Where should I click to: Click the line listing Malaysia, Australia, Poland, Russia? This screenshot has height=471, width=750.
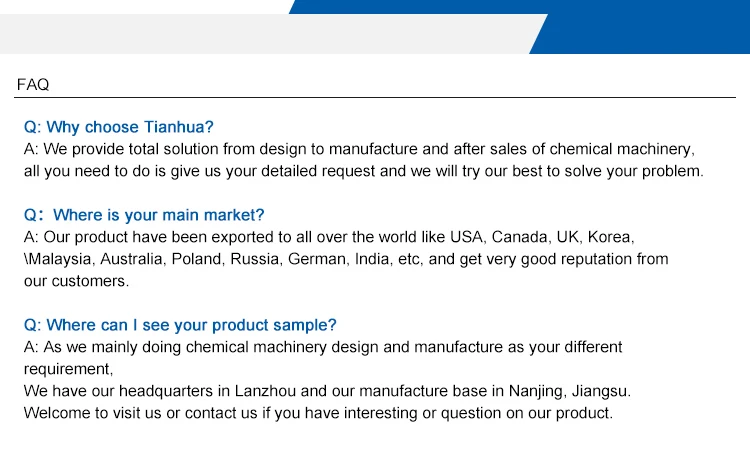click(x=346, y=259)
